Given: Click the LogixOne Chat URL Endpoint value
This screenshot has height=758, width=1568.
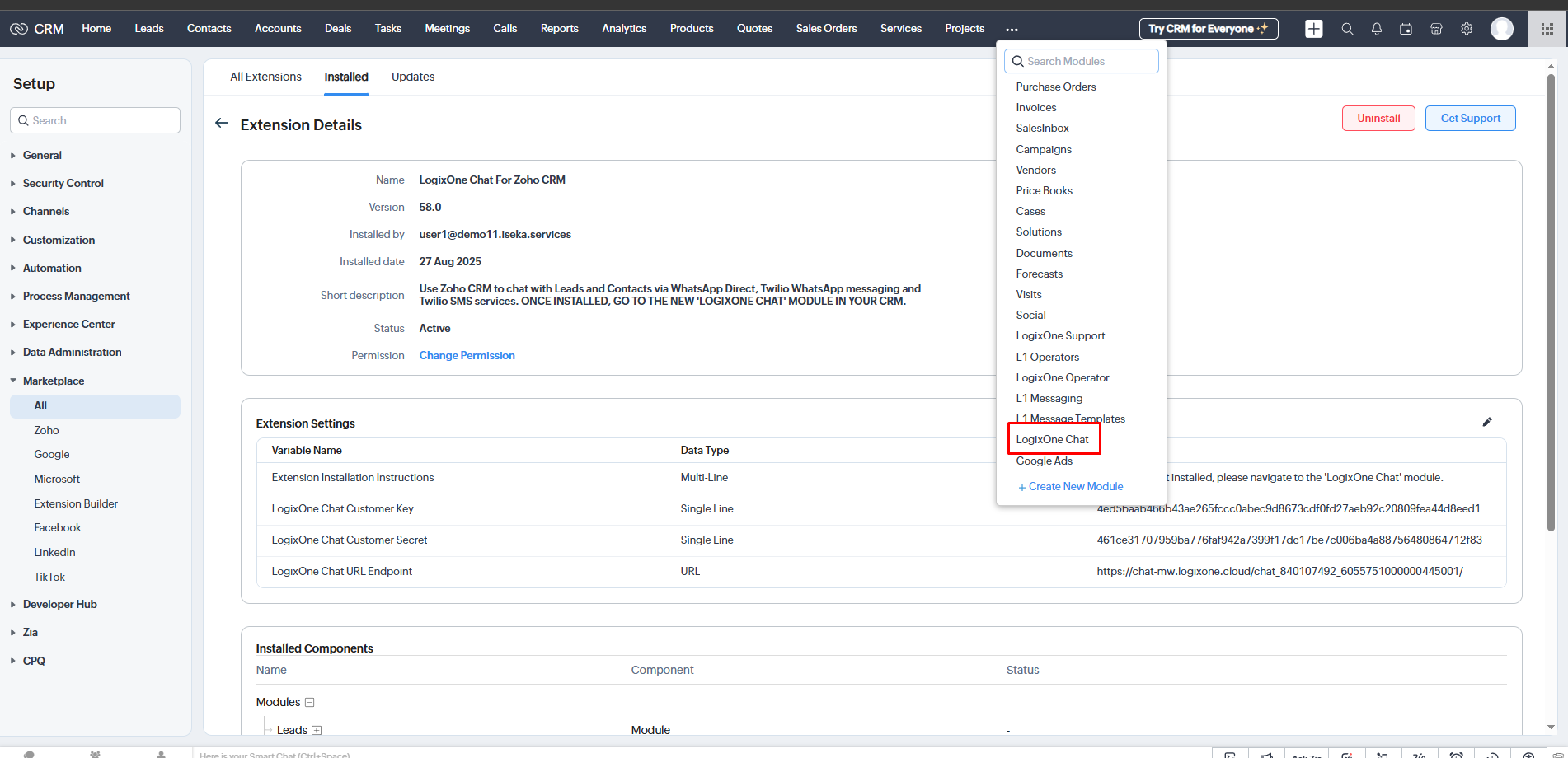Looking at the screenshot, I should coord(1279,571).
